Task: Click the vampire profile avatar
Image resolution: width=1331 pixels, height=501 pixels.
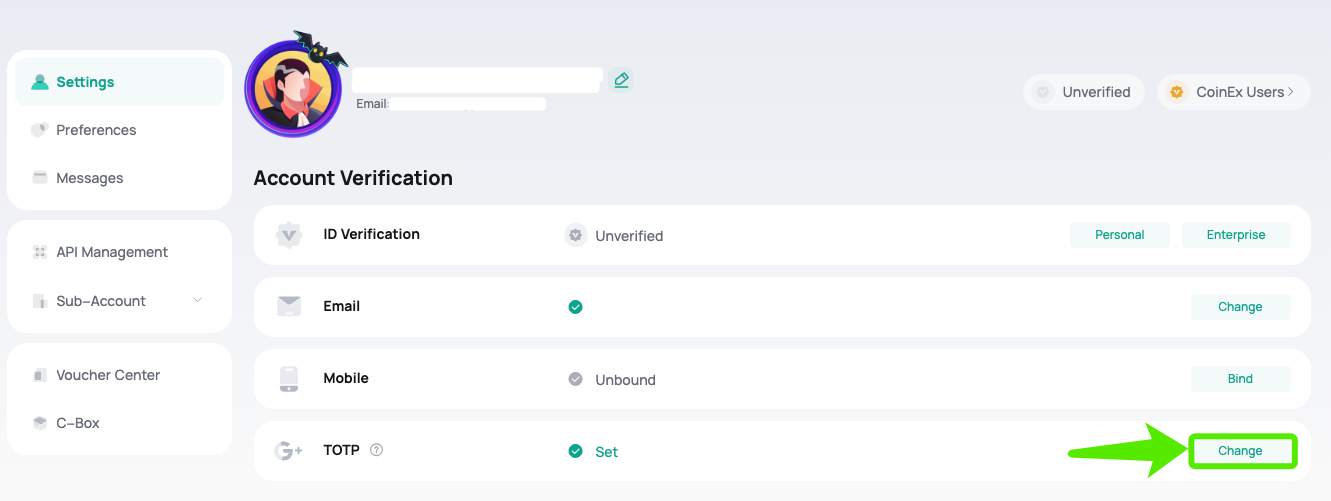Action: point(293,90)
